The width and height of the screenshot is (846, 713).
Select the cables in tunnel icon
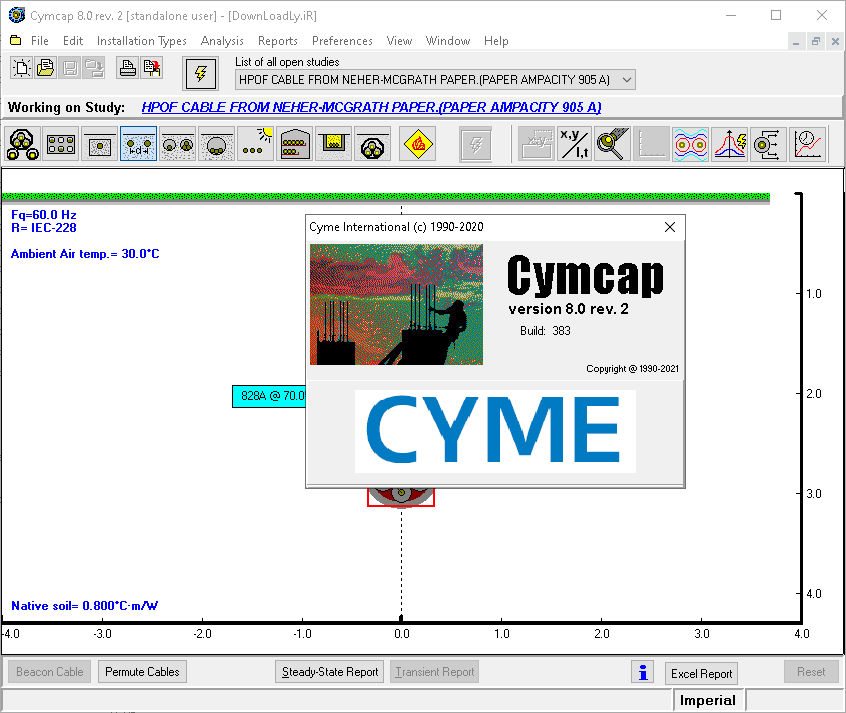click(294, 144)
